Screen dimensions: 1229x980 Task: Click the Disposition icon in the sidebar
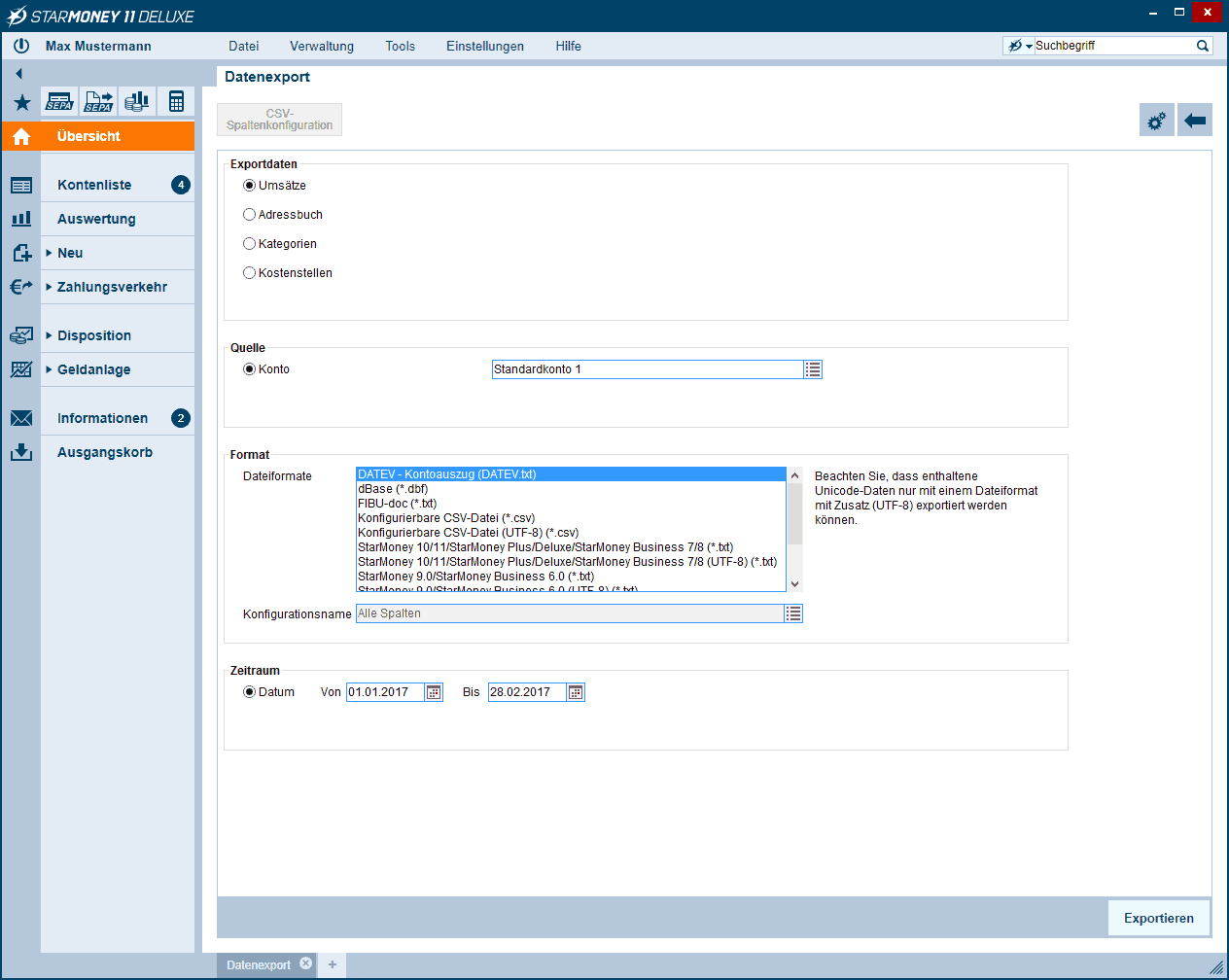point(21,335)
